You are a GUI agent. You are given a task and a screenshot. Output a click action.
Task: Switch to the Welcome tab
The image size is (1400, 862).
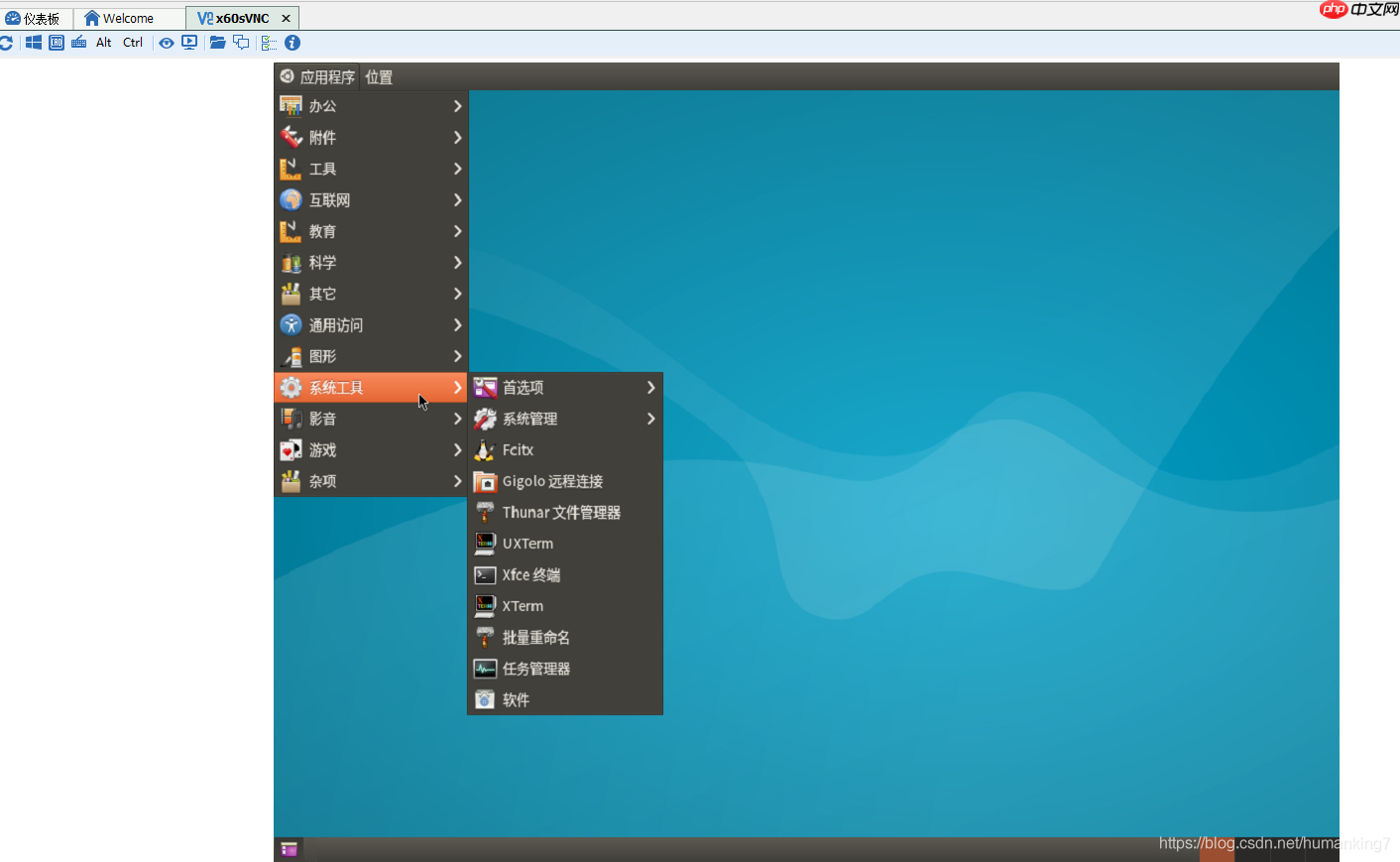pos(128,17)
